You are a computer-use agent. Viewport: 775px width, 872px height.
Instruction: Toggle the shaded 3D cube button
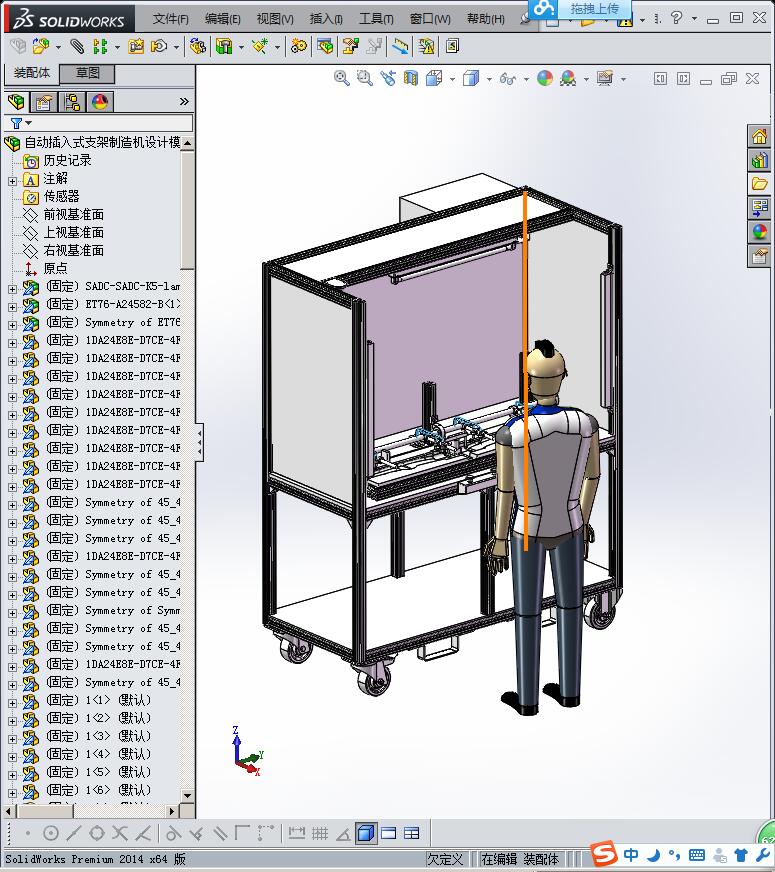365,833
